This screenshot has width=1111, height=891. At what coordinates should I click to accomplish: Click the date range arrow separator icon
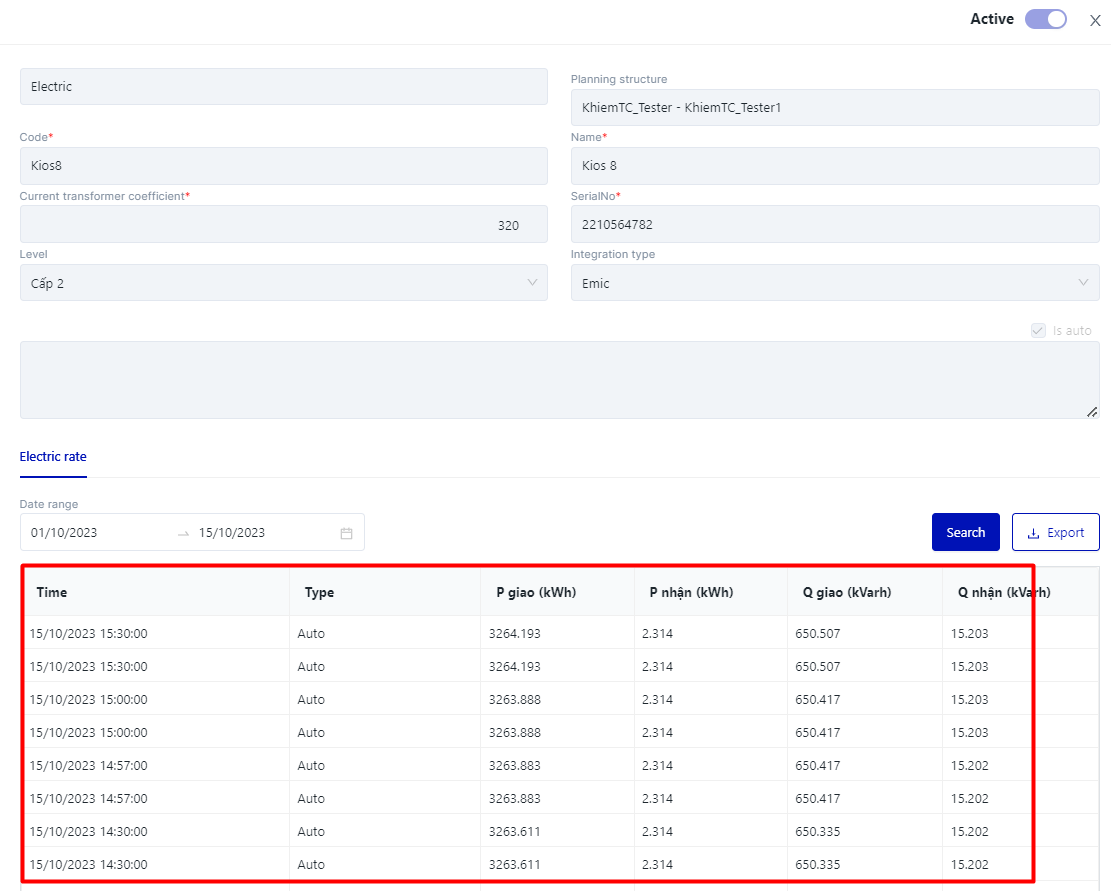click(x=183, y=533)
